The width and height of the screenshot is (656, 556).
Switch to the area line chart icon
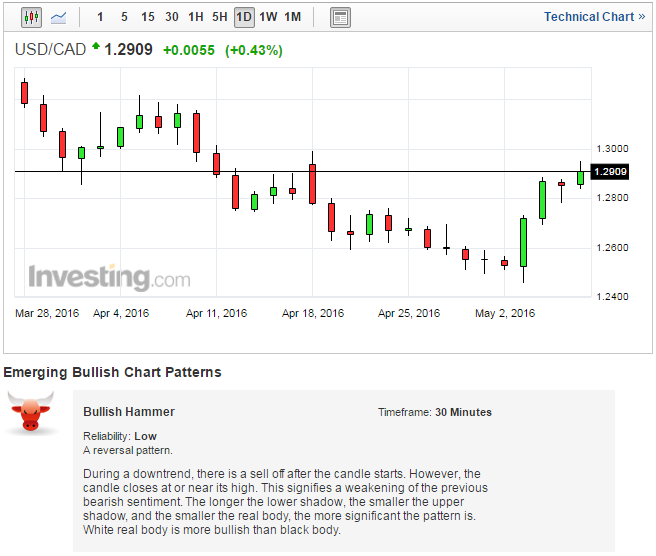pos(59,18)
